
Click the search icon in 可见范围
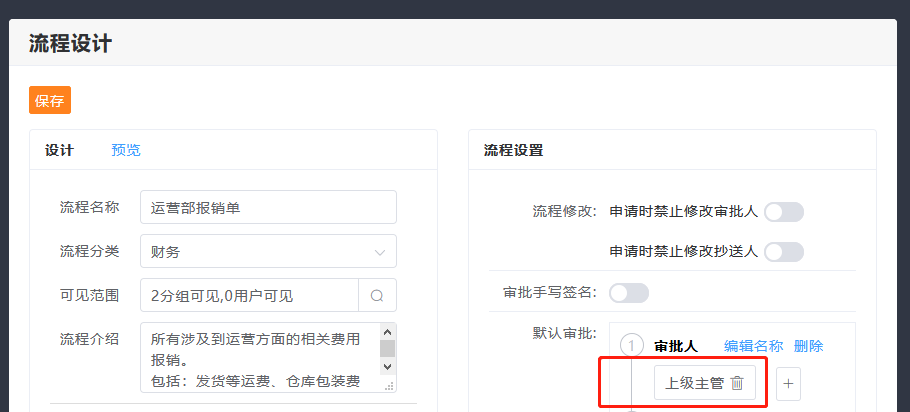tap(377, 295)
